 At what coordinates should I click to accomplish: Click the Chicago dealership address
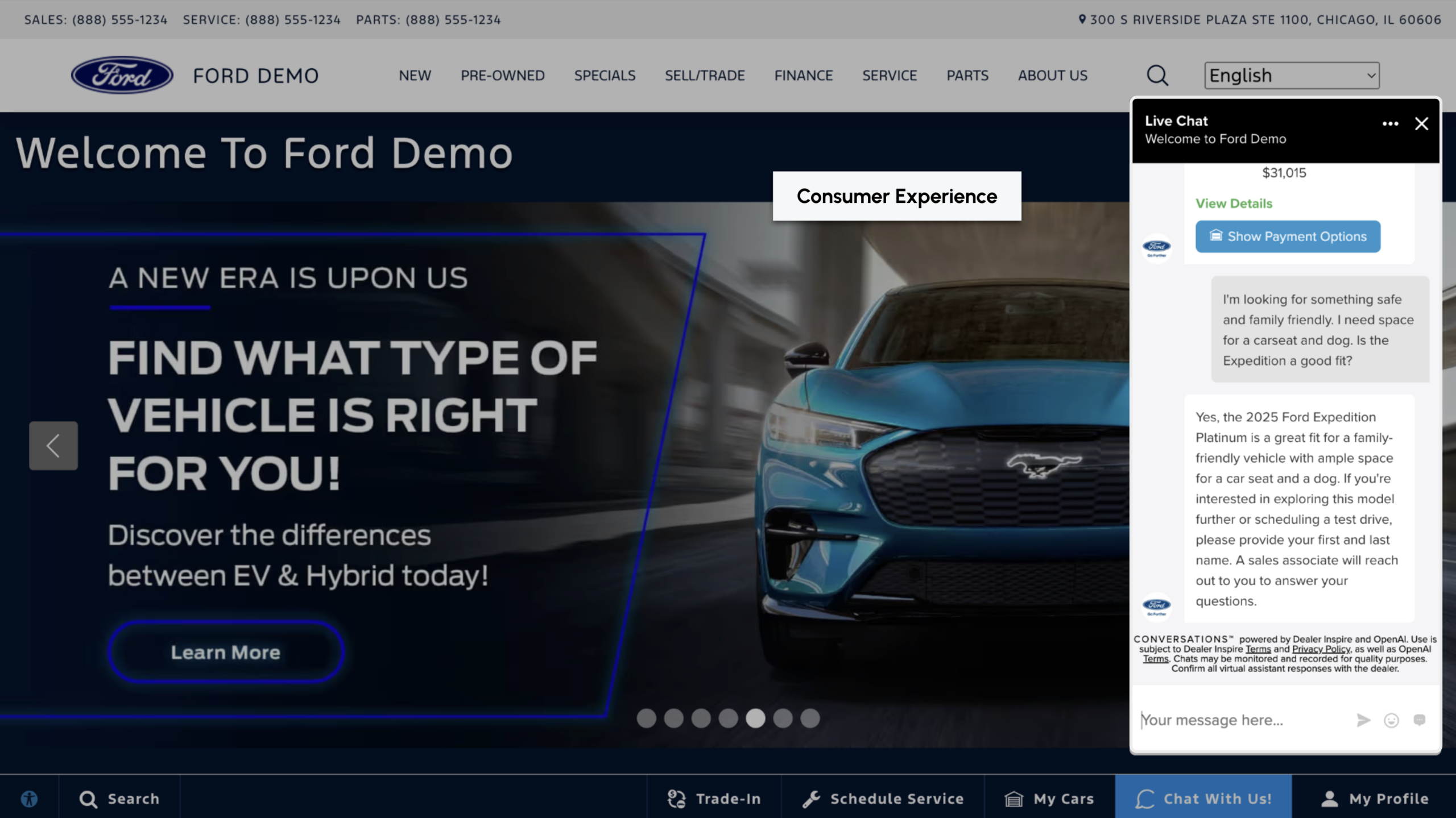tap(1265, 19)
